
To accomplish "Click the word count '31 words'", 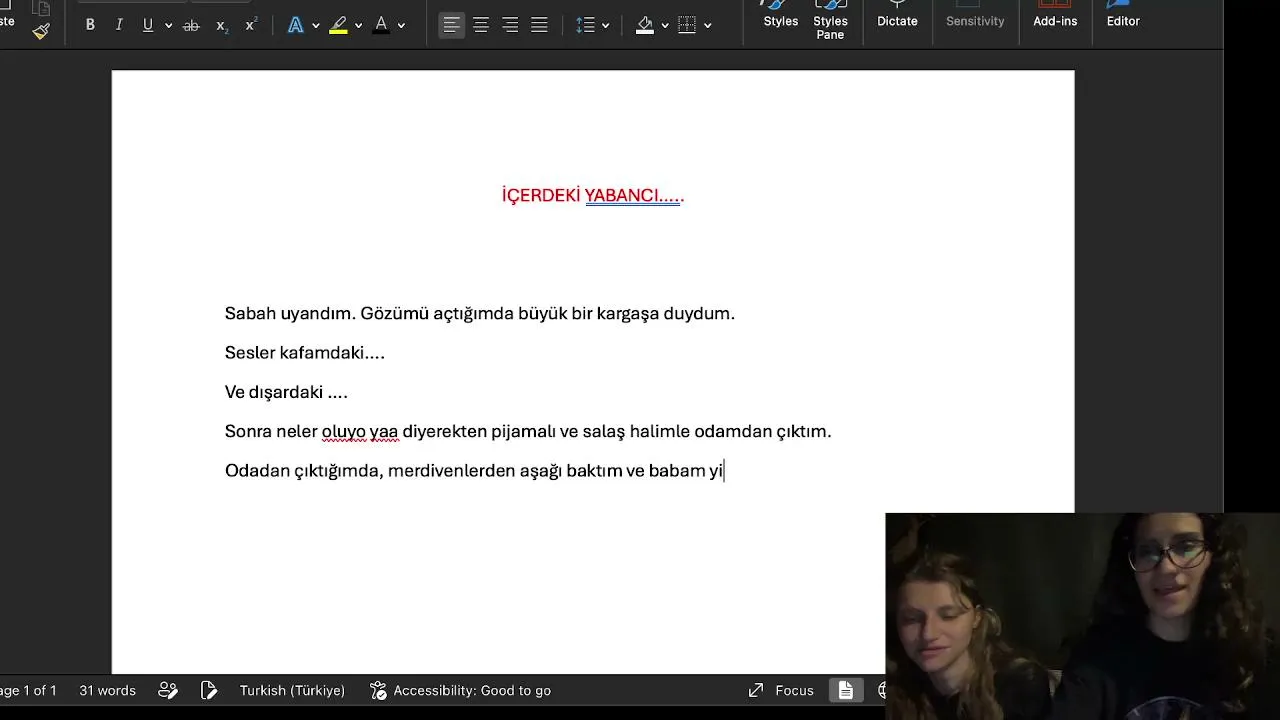I will click(107, 690).
